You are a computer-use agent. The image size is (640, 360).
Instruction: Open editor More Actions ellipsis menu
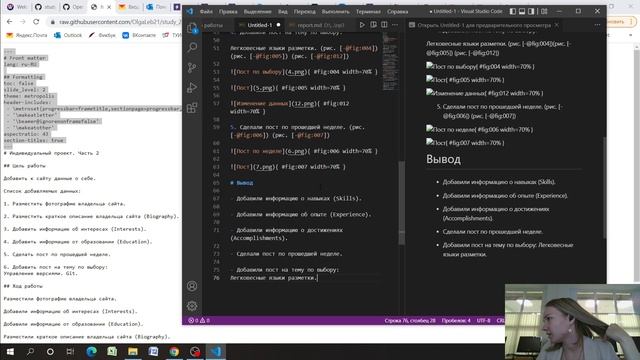click(395, 25)
